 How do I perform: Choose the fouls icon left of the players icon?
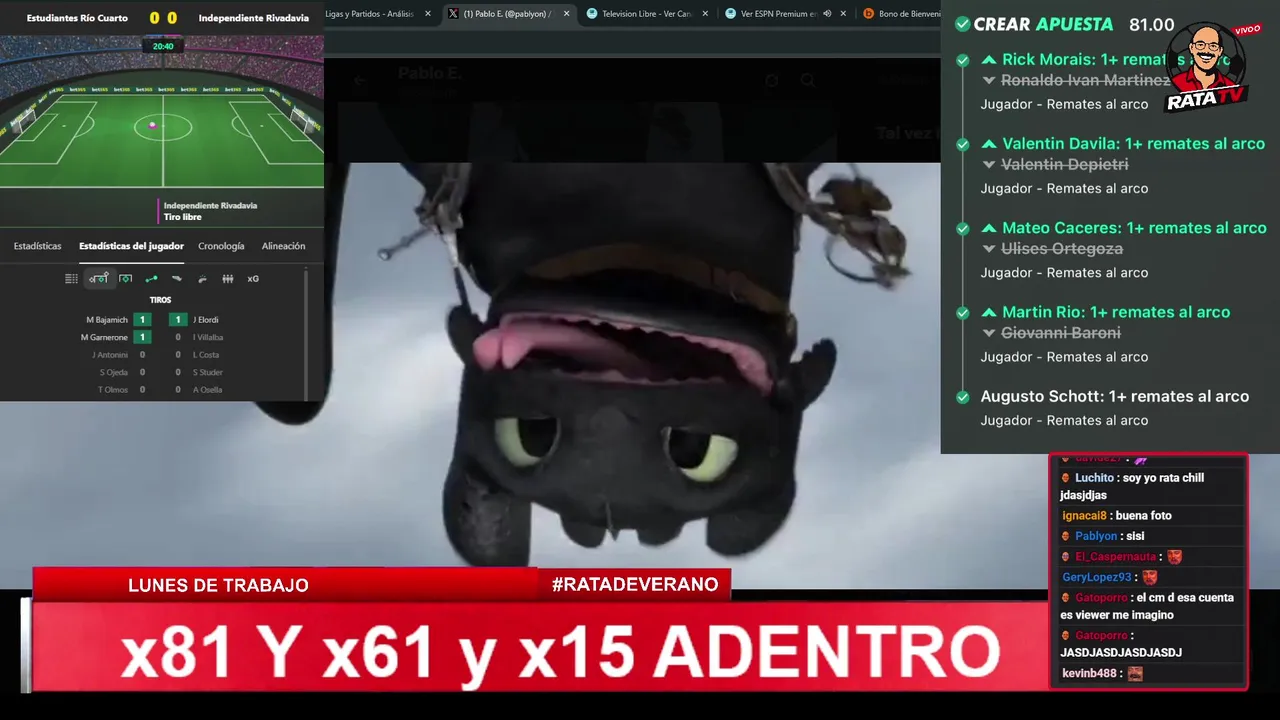tap(202, 279)
